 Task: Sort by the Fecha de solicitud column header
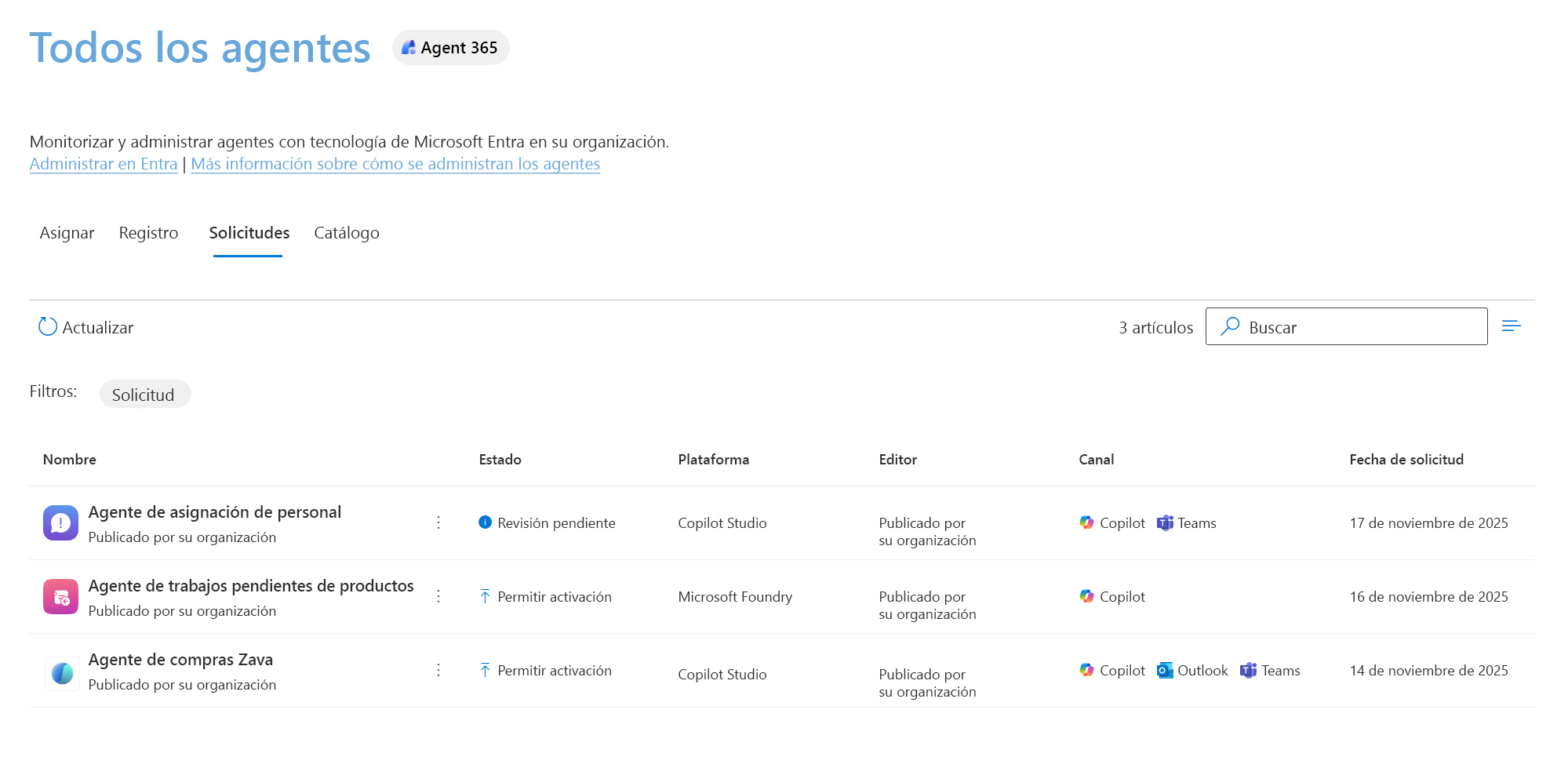1406,460
